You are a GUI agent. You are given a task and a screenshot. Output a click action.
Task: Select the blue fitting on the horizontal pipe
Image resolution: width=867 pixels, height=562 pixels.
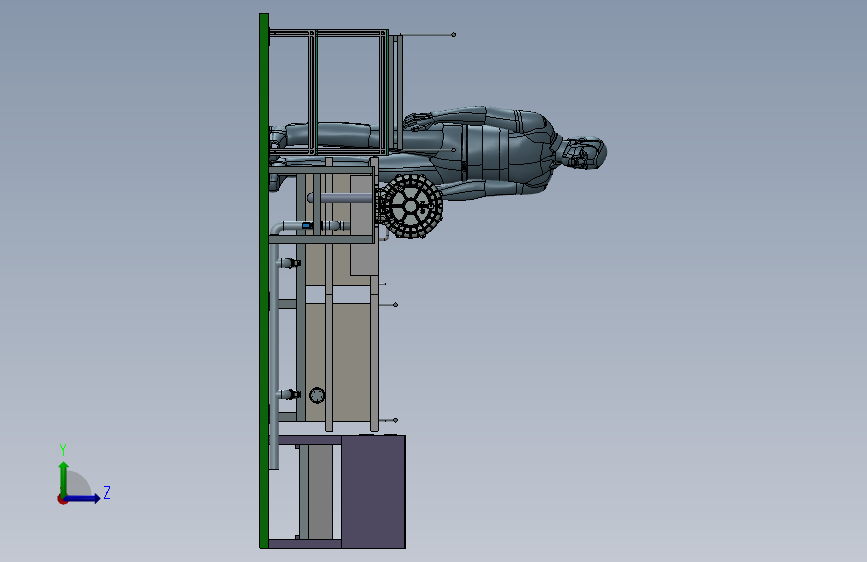pyautogui.click(x=306, y=226)
